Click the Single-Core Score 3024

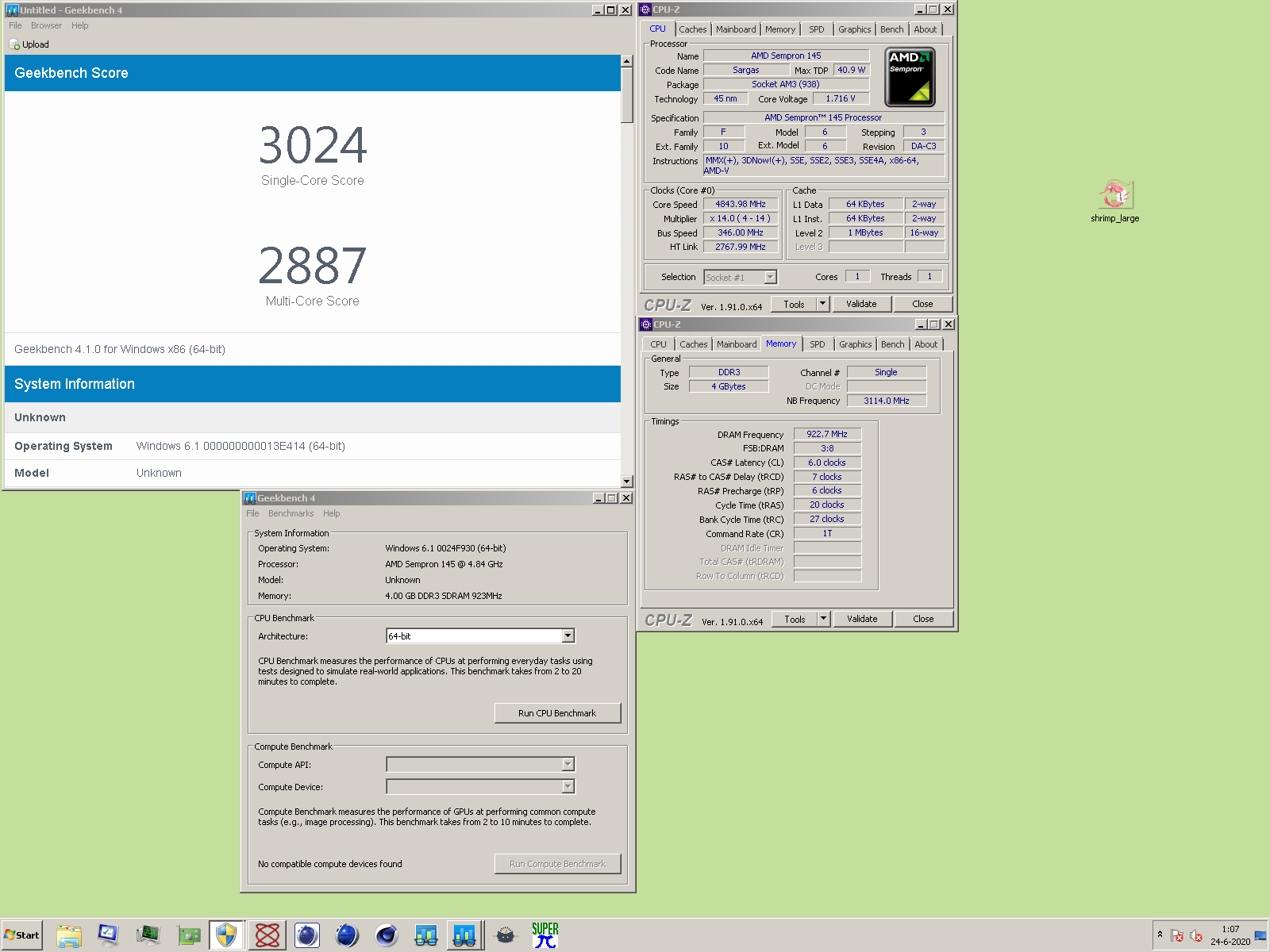pos(313,145)
